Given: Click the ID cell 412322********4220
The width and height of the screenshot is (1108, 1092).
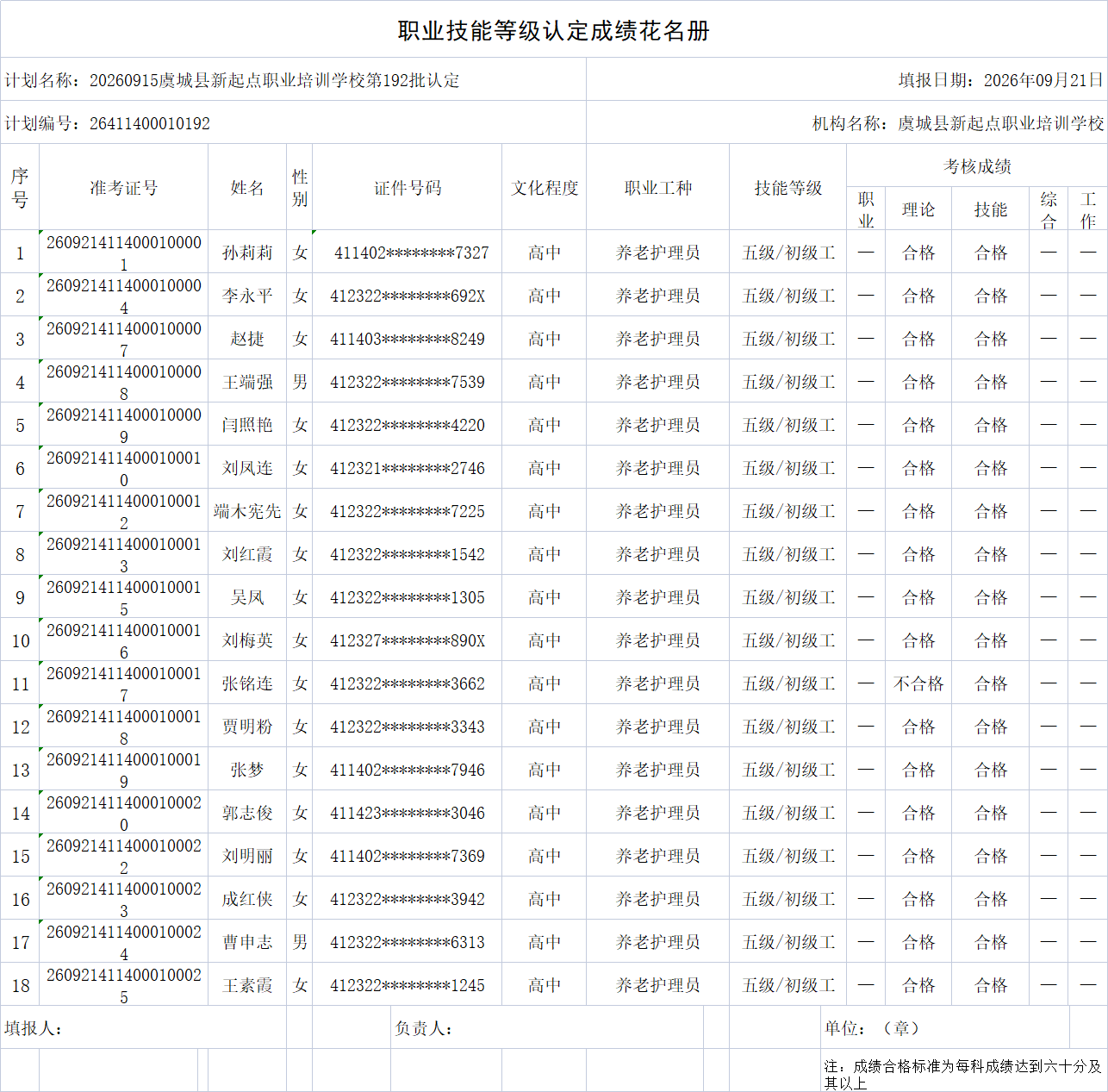Looking at the screenshot, I should click(408, 425).
